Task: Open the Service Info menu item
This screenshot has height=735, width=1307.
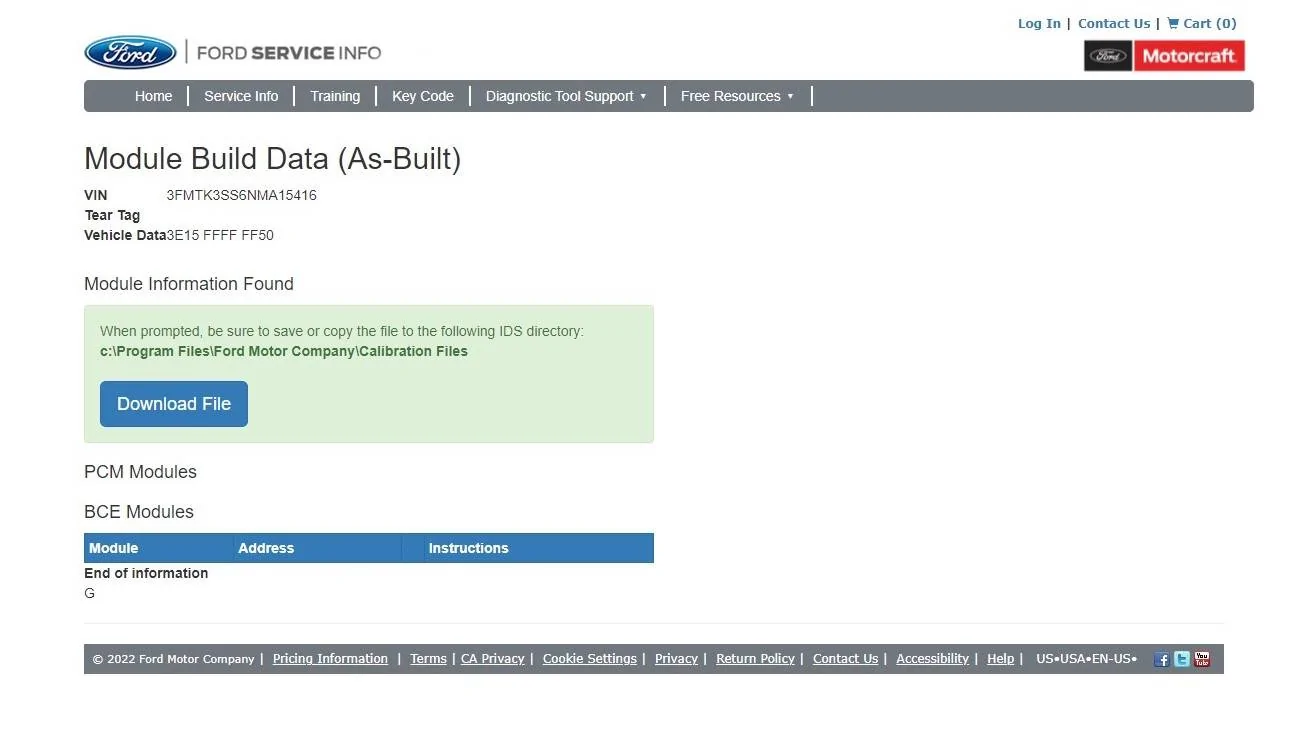Action: point(241,96)
